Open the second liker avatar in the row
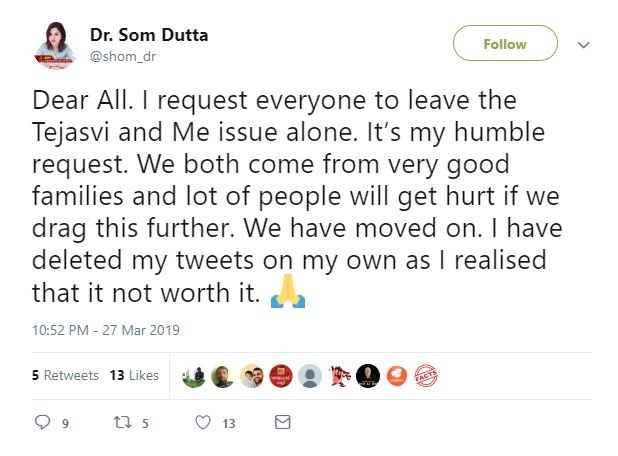 224,375
